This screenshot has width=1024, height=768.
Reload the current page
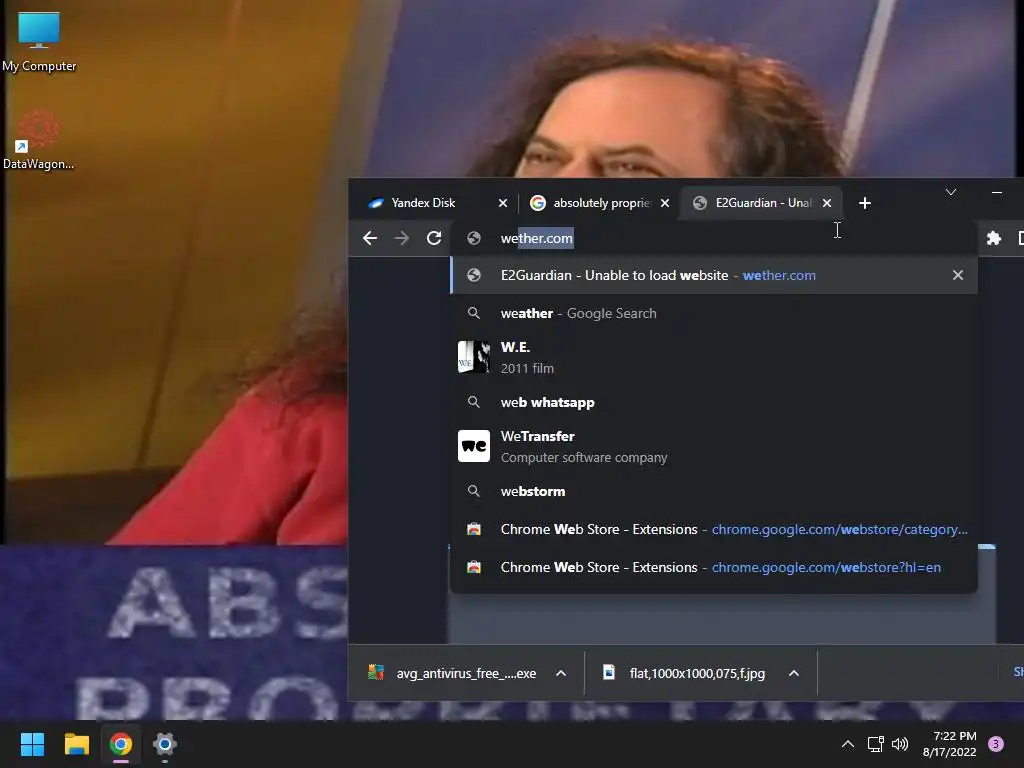click(434, 238)
